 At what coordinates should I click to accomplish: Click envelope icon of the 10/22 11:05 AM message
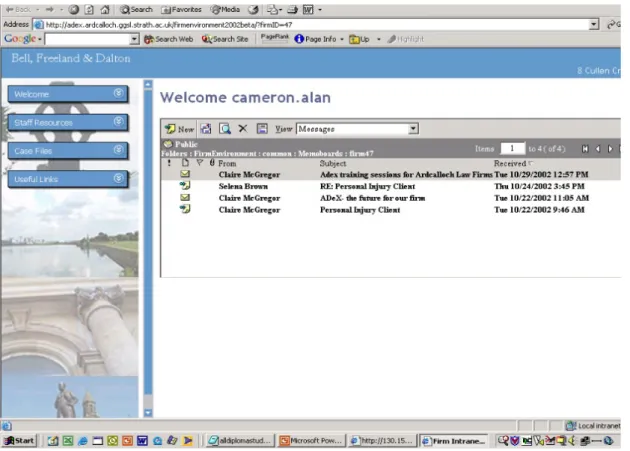[185, 197]
